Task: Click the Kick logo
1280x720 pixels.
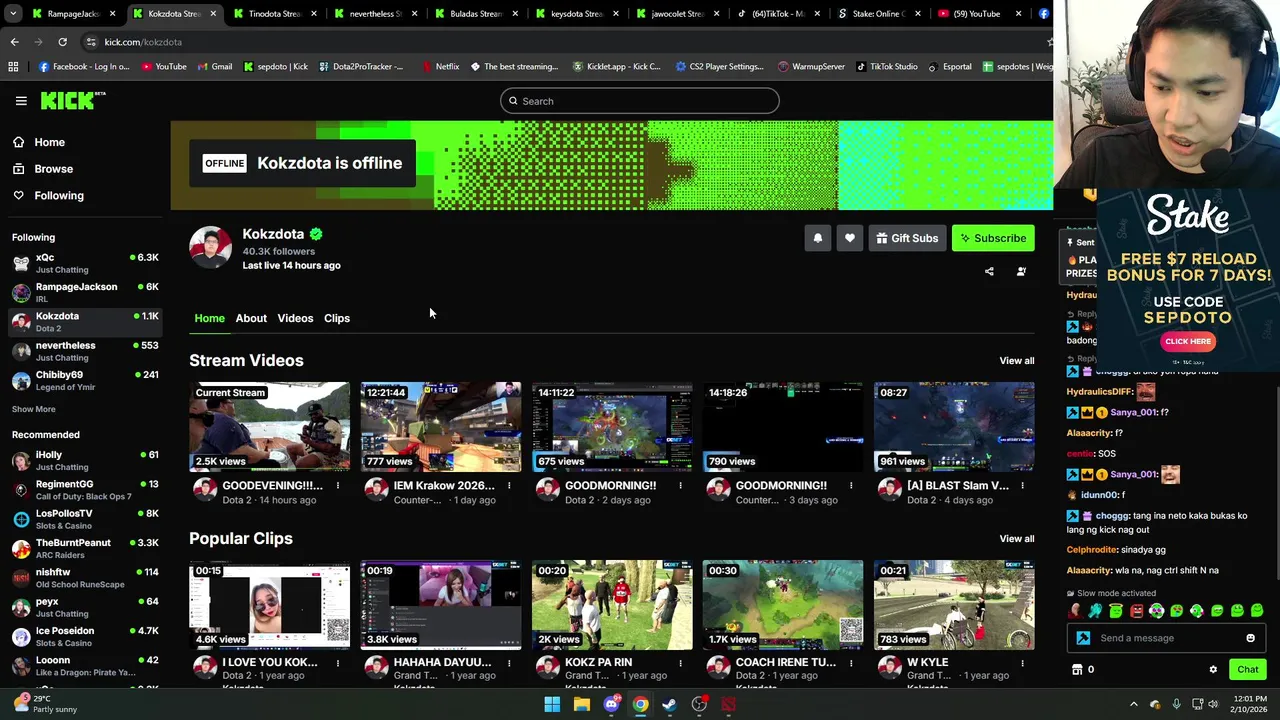Action: (x=72, y=100)
